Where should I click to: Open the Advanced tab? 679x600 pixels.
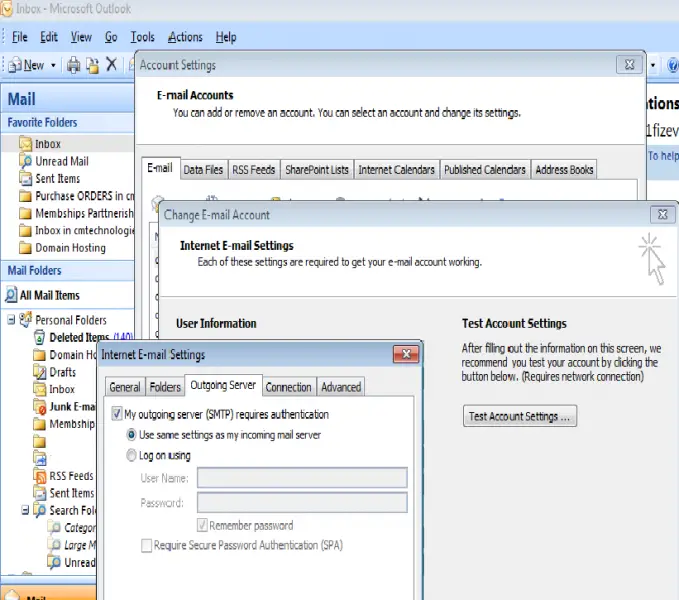(341, 387)
